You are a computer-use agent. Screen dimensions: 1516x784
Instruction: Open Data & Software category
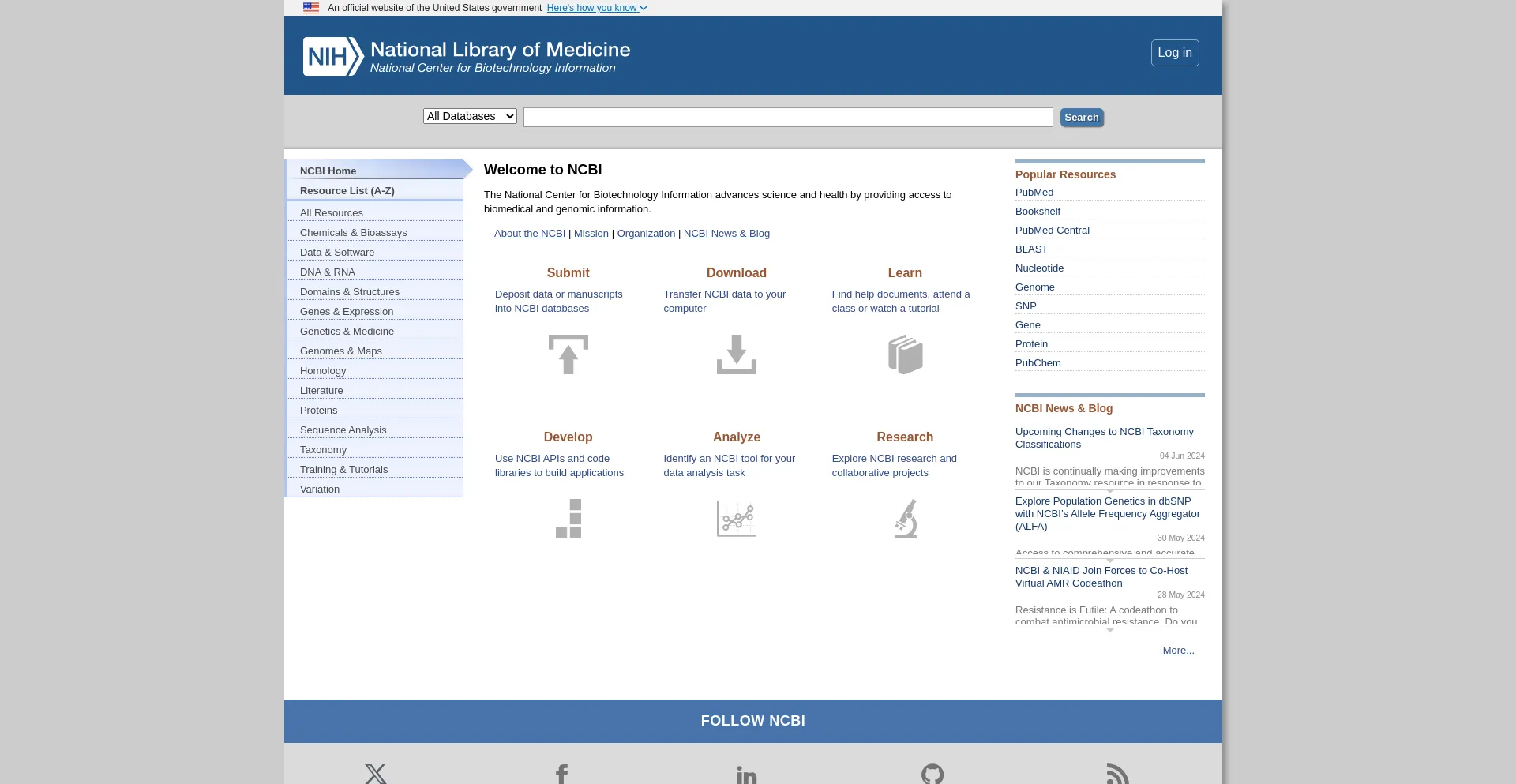376,252
